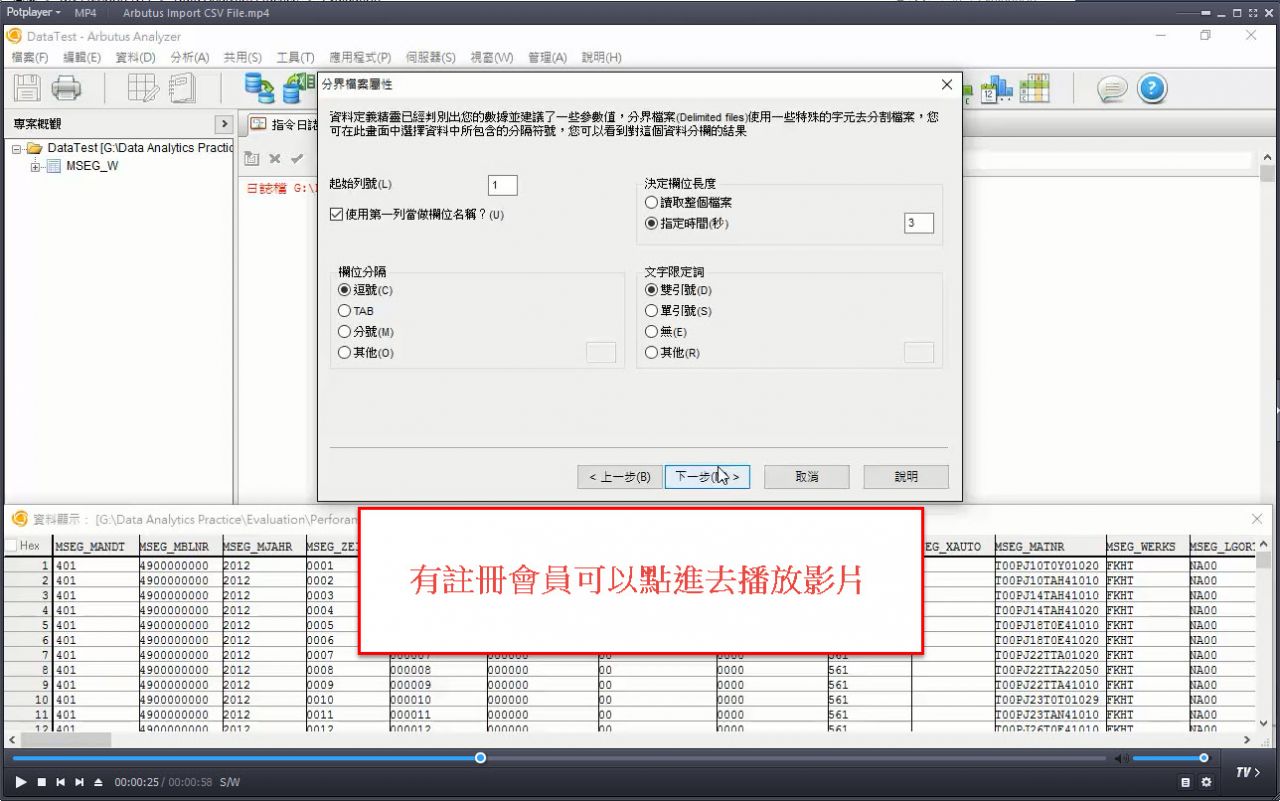The height and width of the screenshot is (801, 1280).
Task: Switch to 指令日誌 tab
Action: (282, 125)
